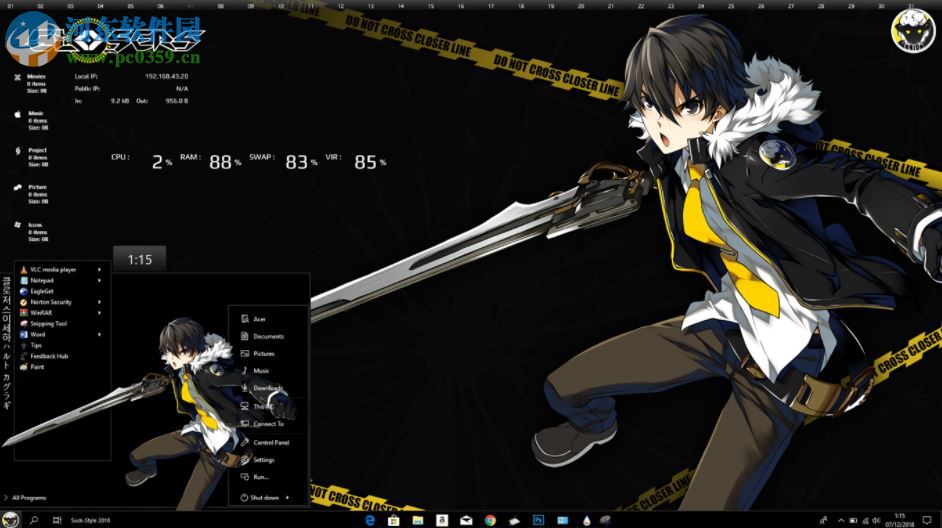Open taskbar clock and date
942x528 pixels.
[x=899, y=520]
